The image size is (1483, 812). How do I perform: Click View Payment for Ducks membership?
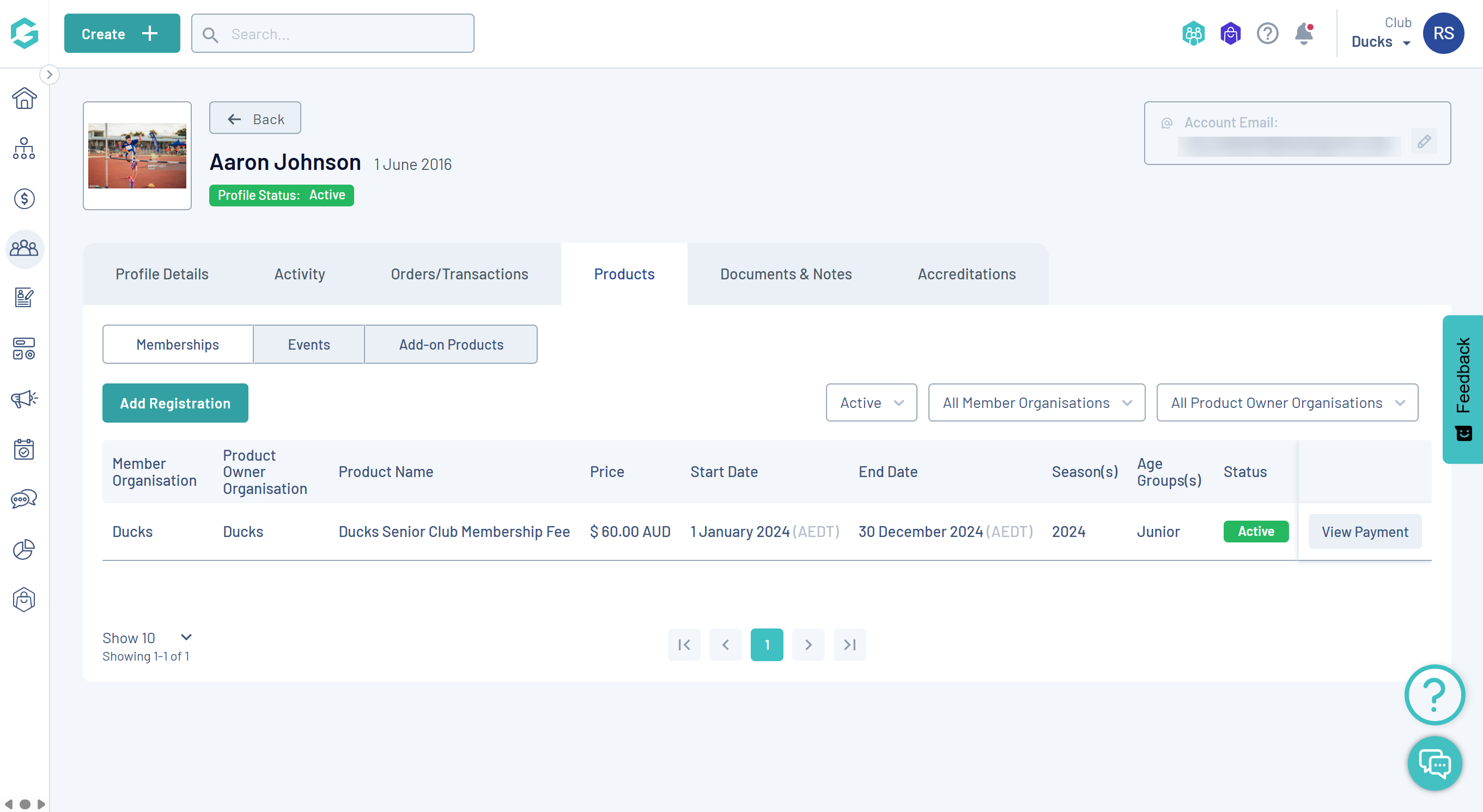(1364, 532)
